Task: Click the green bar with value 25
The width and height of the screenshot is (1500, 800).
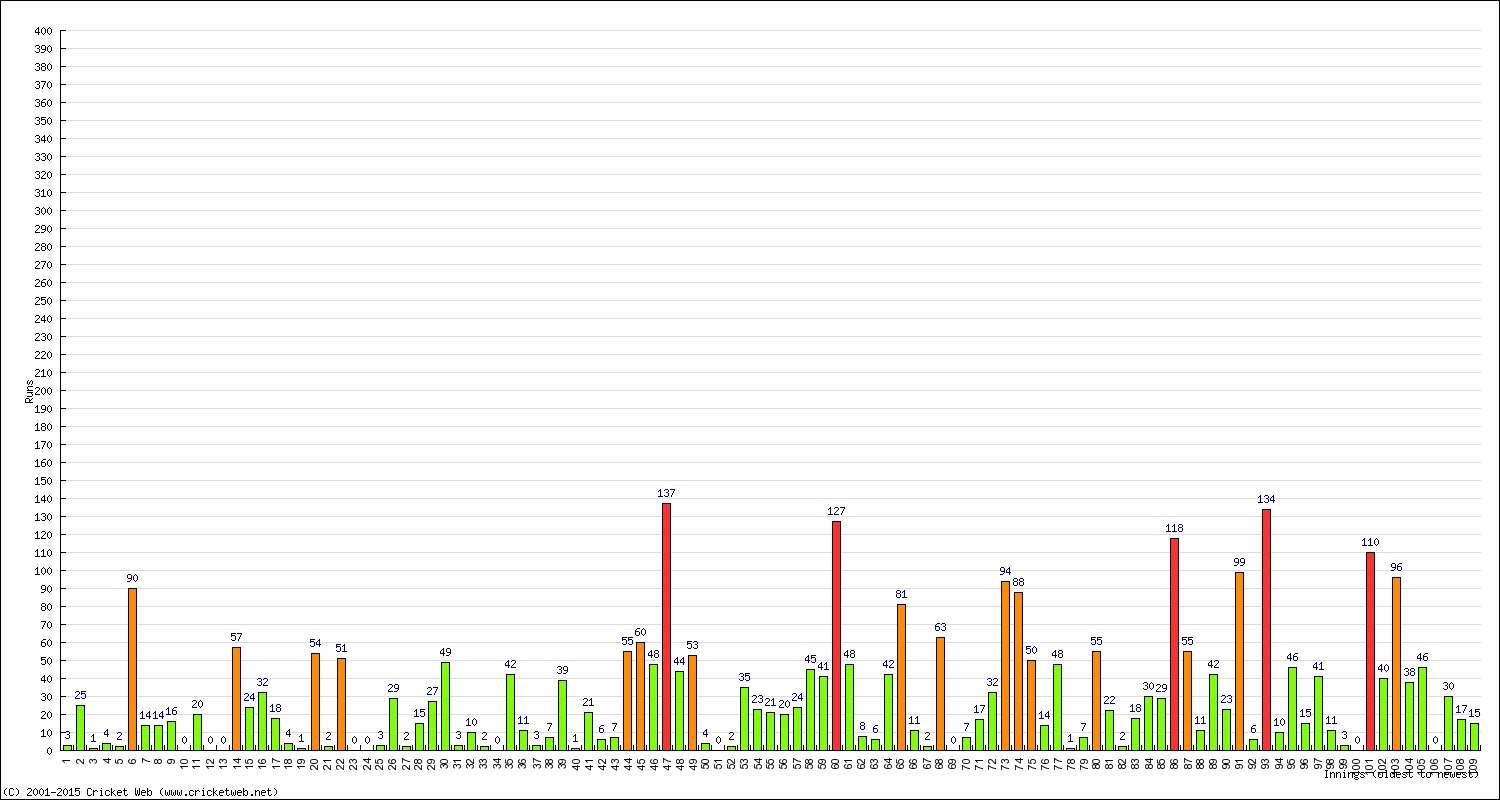Action: pos(80,727)
